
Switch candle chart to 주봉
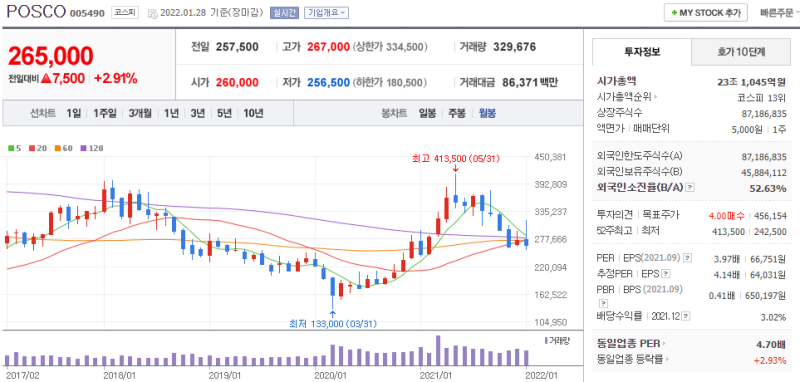pos(457,113)
